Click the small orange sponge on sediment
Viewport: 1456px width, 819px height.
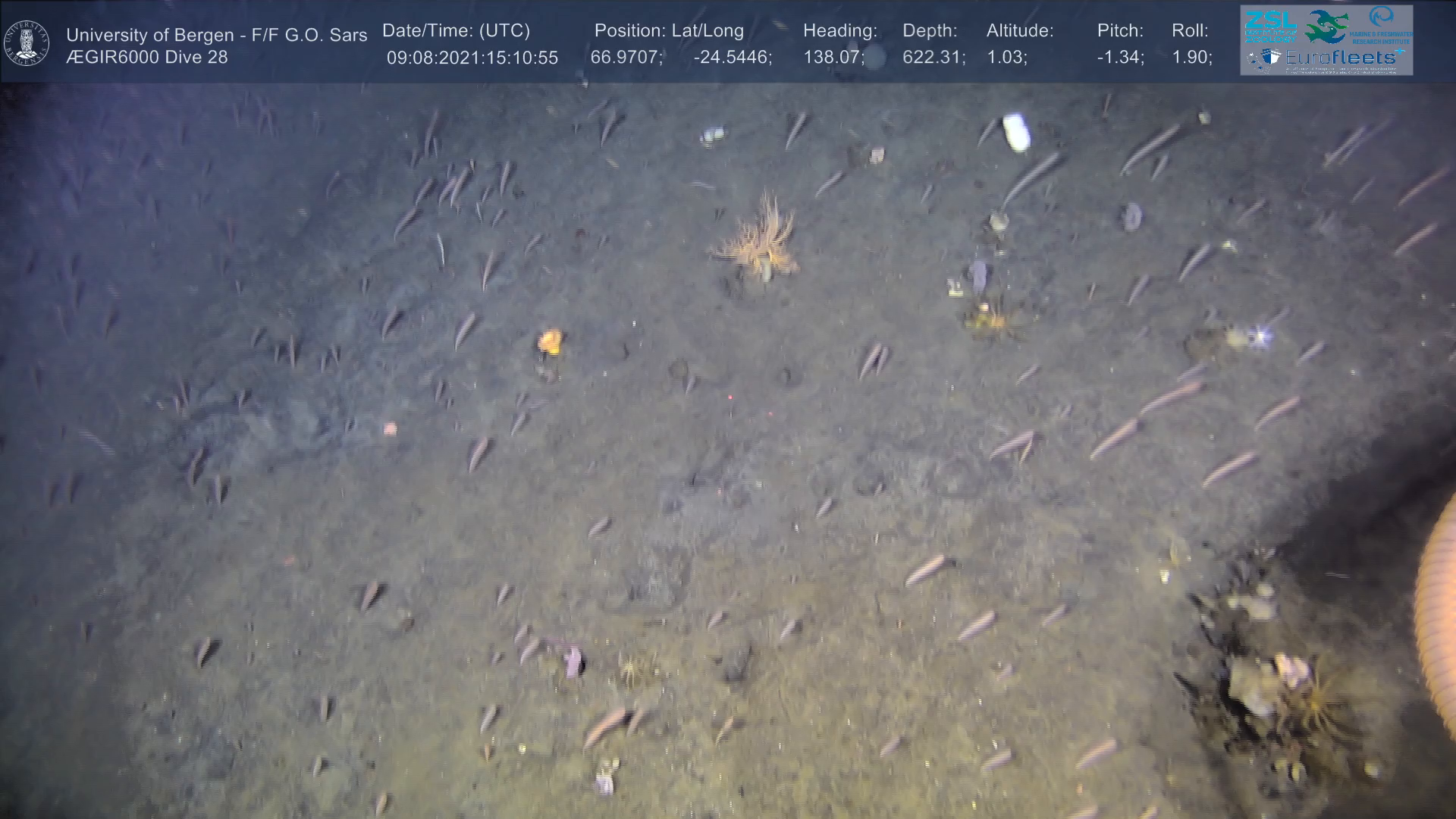tap(550, 341)
